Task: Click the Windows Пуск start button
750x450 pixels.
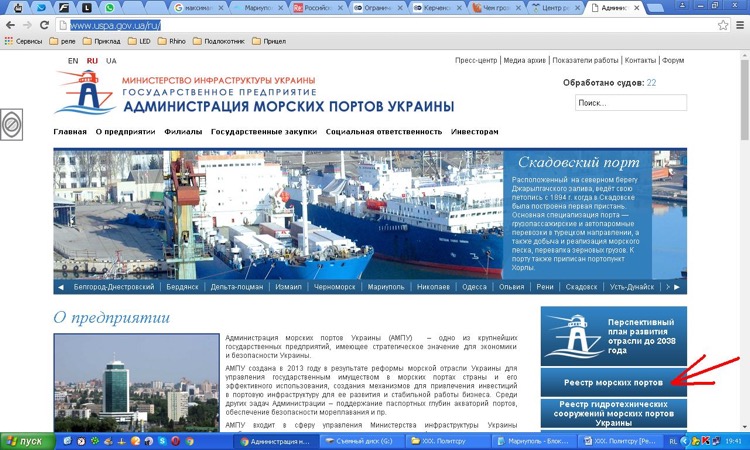Action: [27, 440]
